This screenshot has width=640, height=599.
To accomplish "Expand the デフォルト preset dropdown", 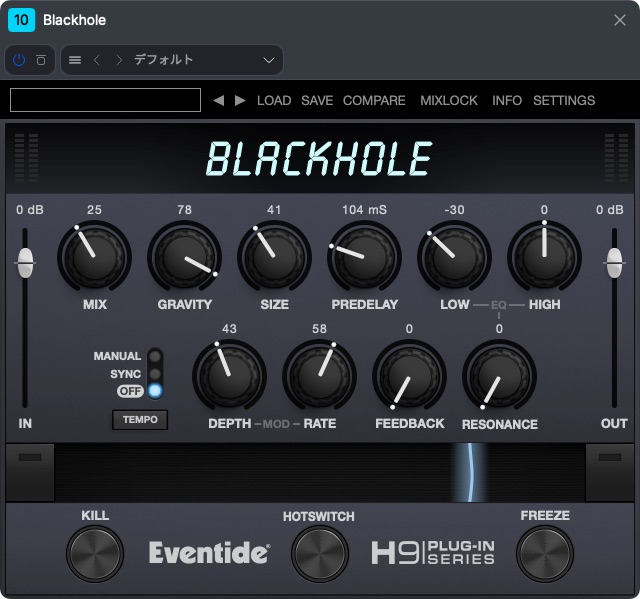I will (269, 60).
